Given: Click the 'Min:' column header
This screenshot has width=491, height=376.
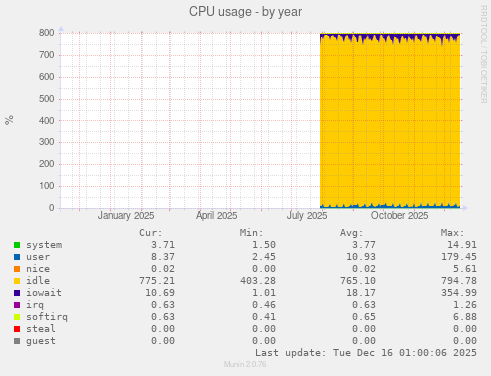Looking at the screenshot, I should pyautogui.click(x=251, y=233).
